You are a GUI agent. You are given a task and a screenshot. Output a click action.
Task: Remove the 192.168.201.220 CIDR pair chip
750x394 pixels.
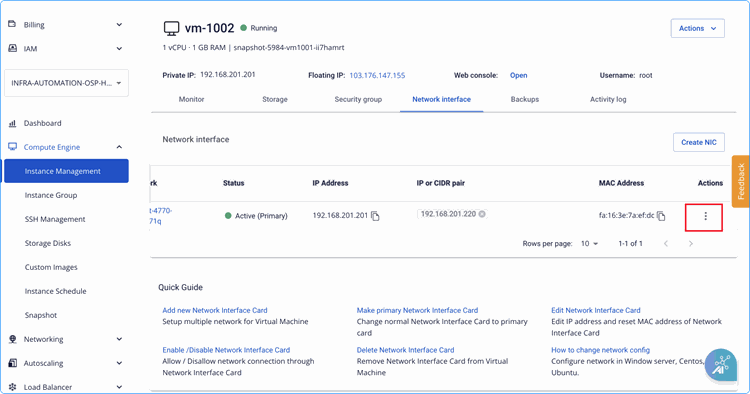[x=482, y=214]
